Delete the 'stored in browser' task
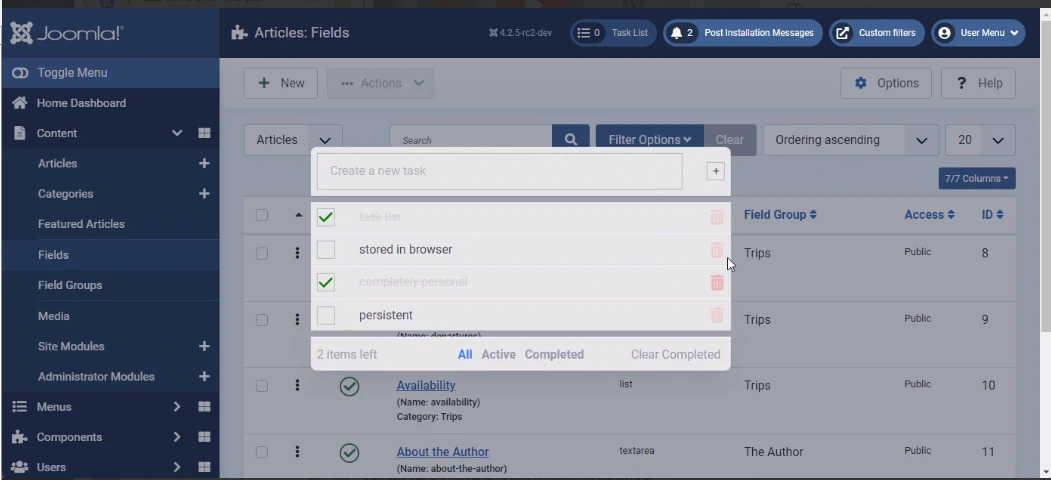 [717, 249]
